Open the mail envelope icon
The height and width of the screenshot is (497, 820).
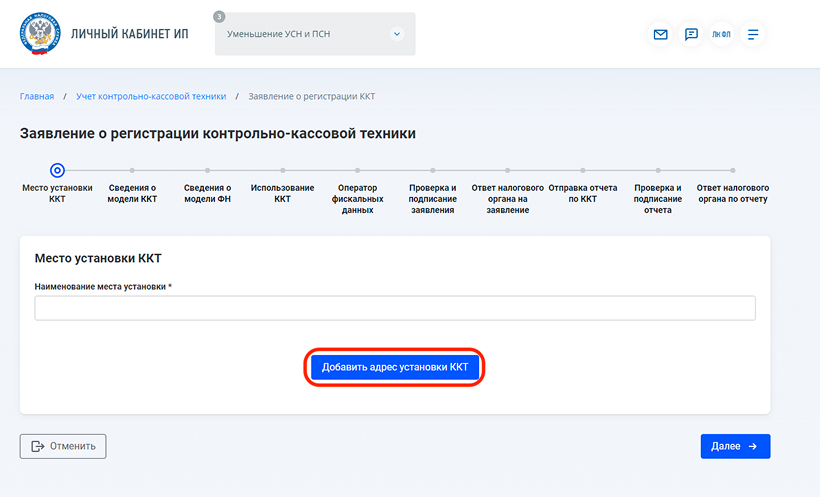660,34
